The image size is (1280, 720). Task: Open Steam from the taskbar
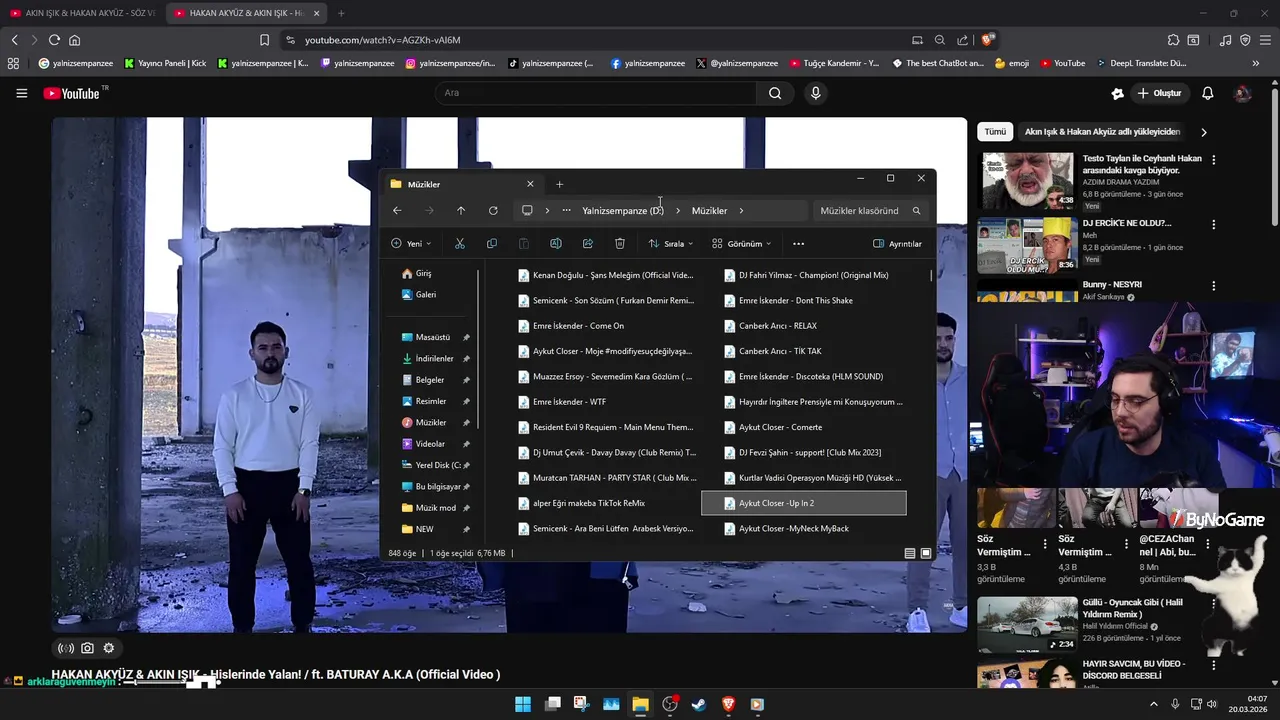(699, 704)
